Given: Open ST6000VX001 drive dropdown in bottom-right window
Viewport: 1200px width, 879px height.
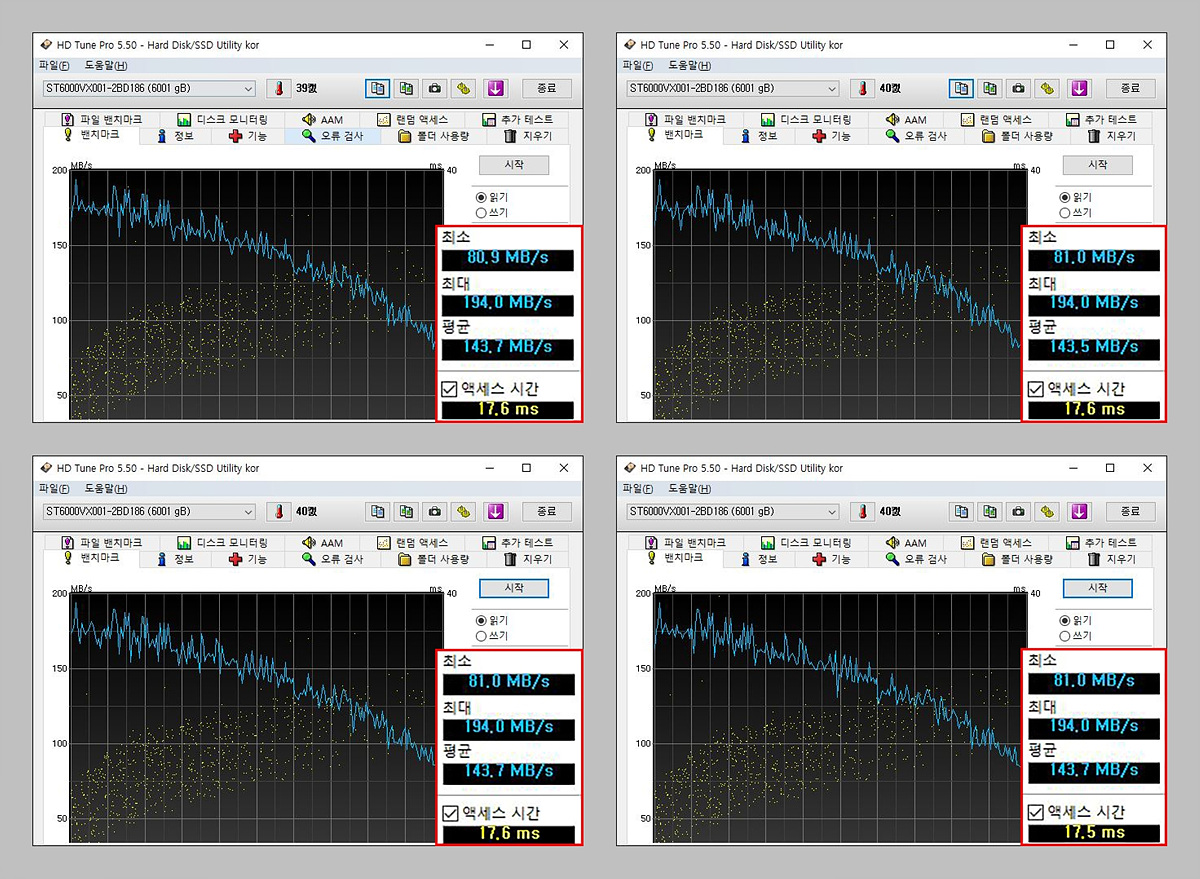Looking at the screenshot, I should tap(732, 511).
